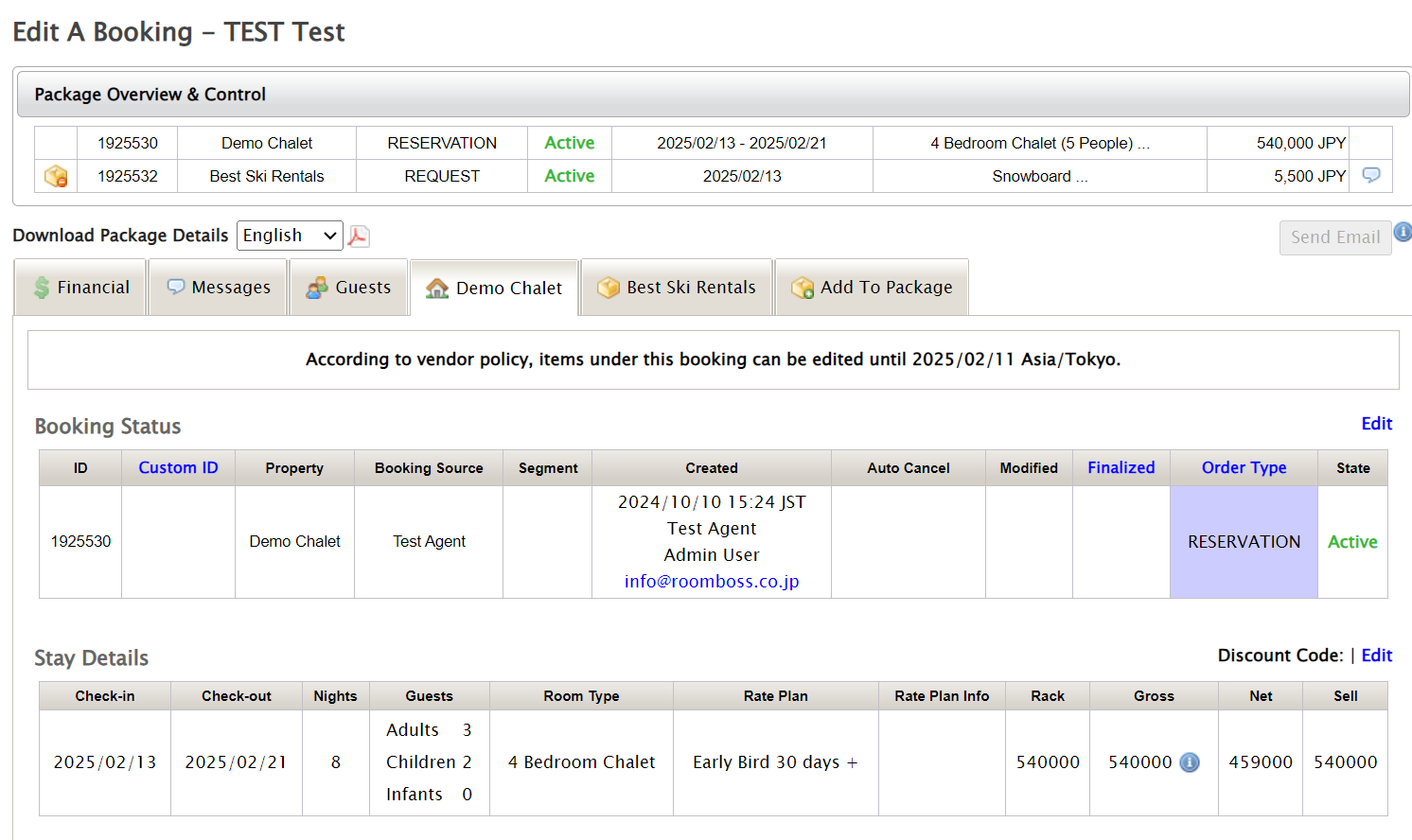This screenshot has width=1412, height=840.
Task: Download package details PDF icon
Action: click(x=358, y=236)
